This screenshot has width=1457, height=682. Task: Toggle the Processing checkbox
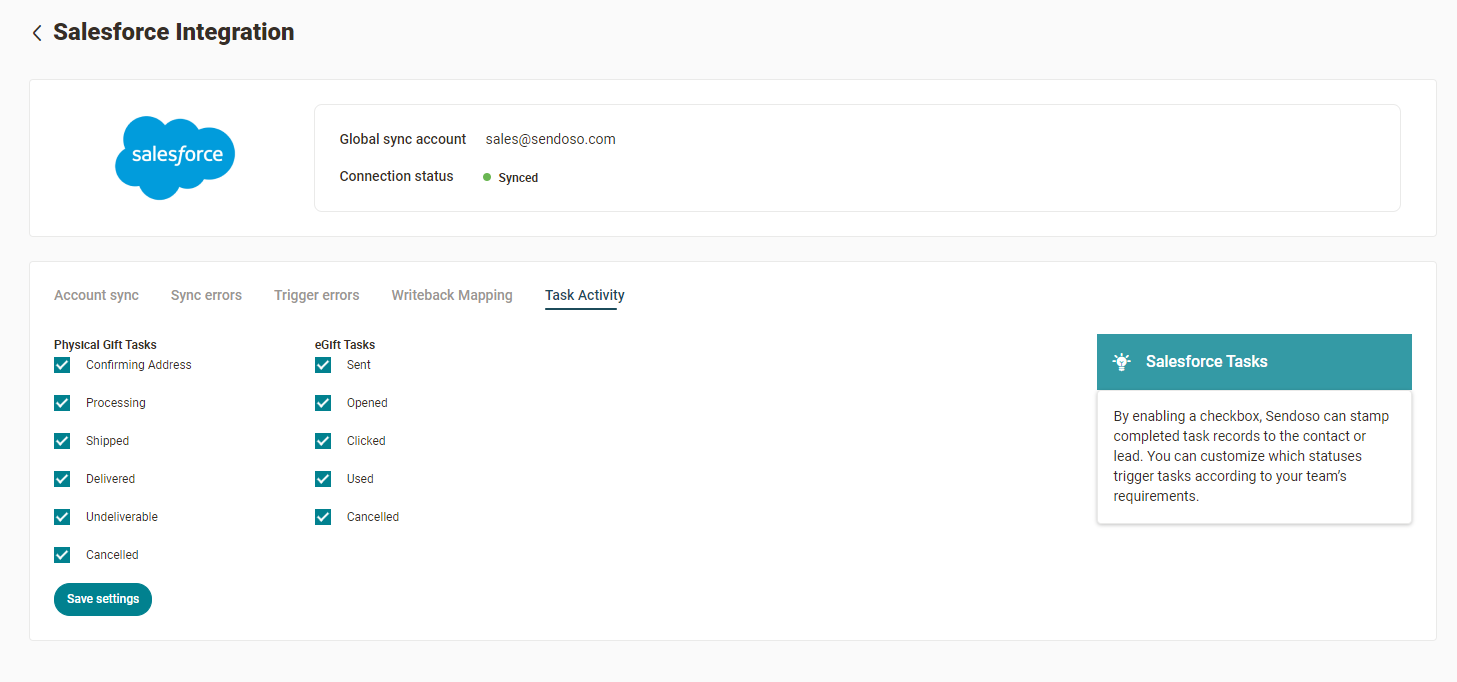62,403
